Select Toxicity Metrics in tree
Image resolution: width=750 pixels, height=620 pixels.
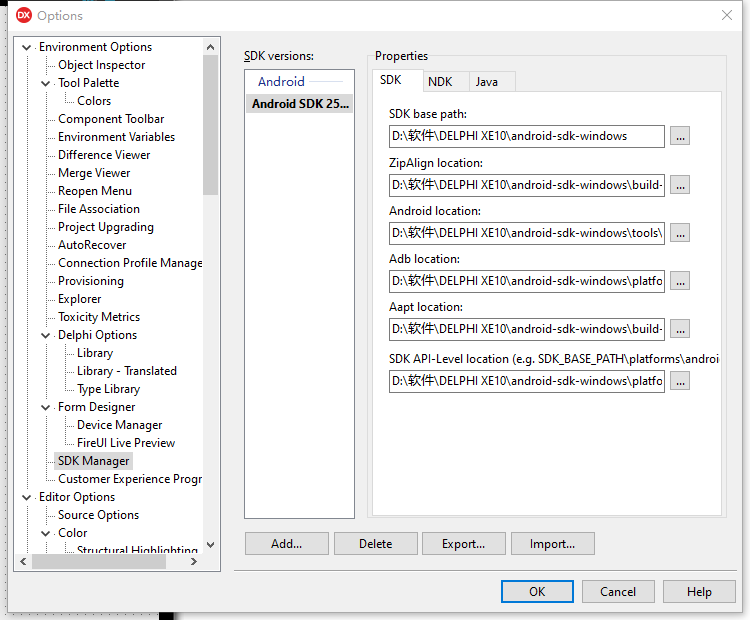(99, 317)
